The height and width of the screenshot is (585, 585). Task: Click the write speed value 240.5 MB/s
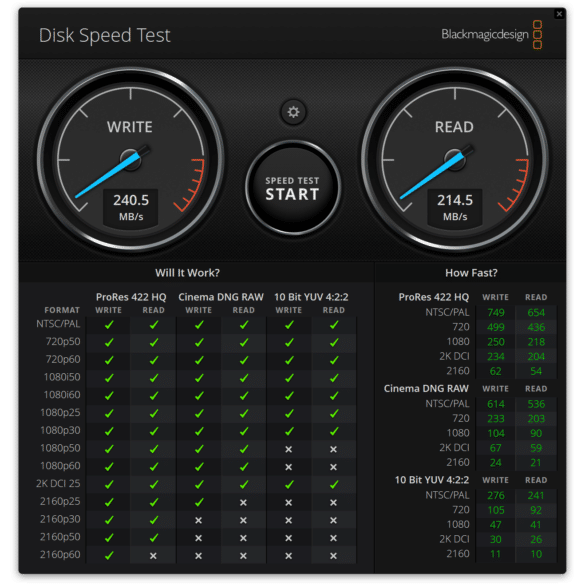tap(131, 207)
